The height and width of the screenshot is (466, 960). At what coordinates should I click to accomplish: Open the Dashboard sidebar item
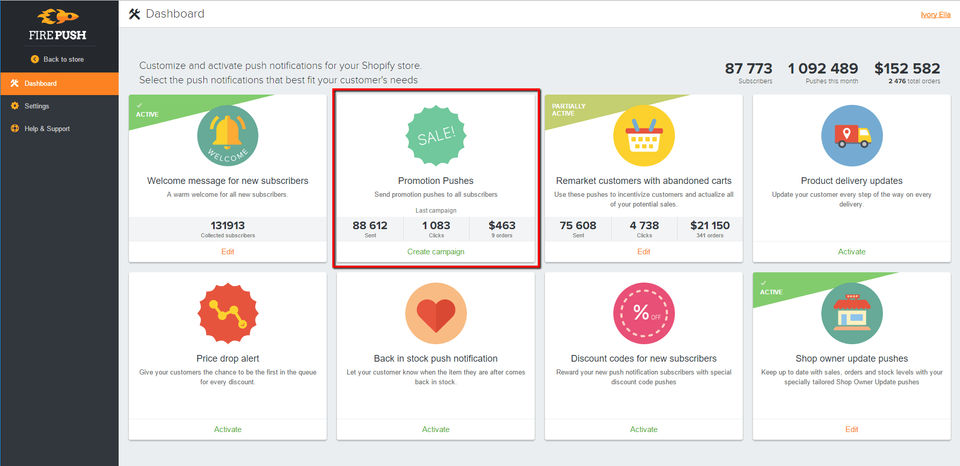pyautogui.click(x=41, y=84)
